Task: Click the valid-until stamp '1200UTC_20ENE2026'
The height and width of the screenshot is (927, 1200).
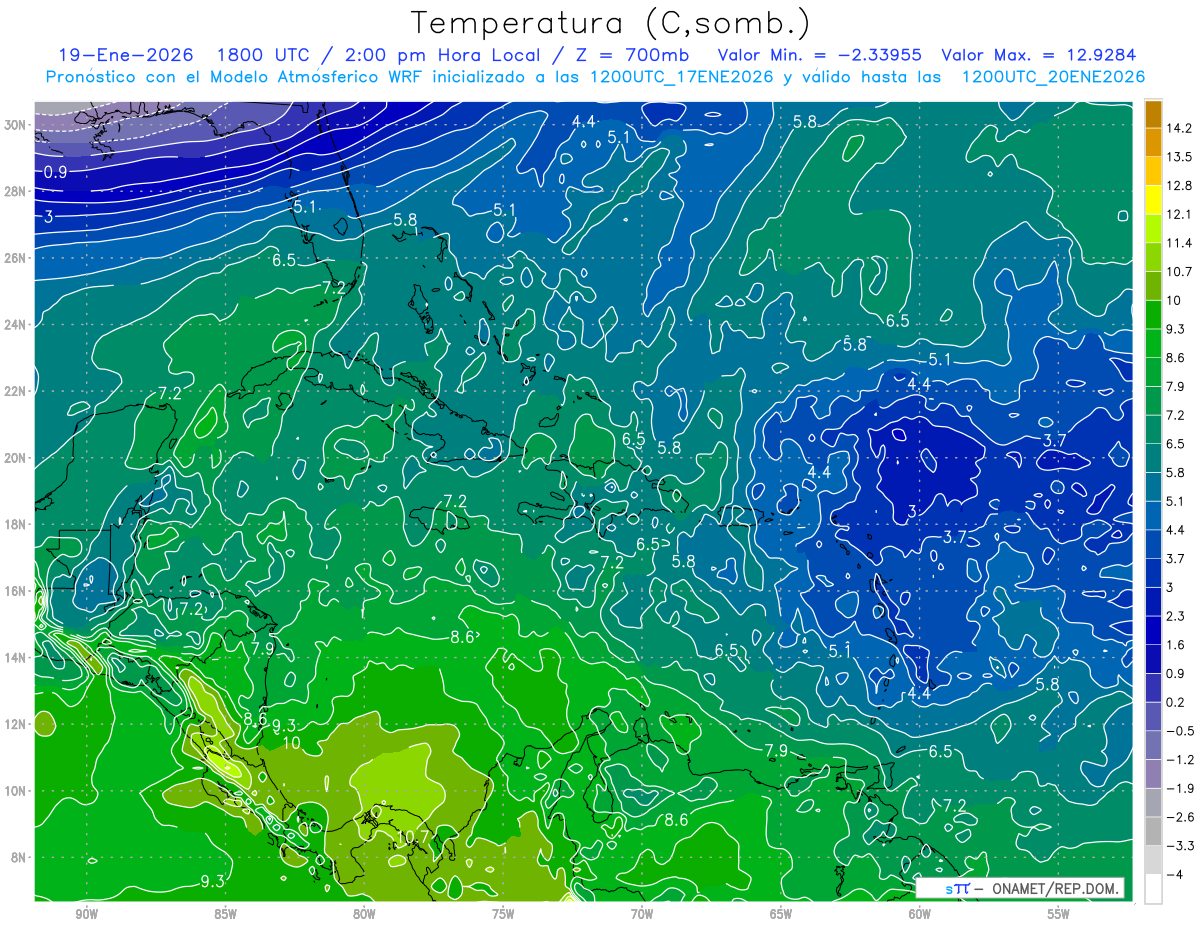Action: point(1052,77)
